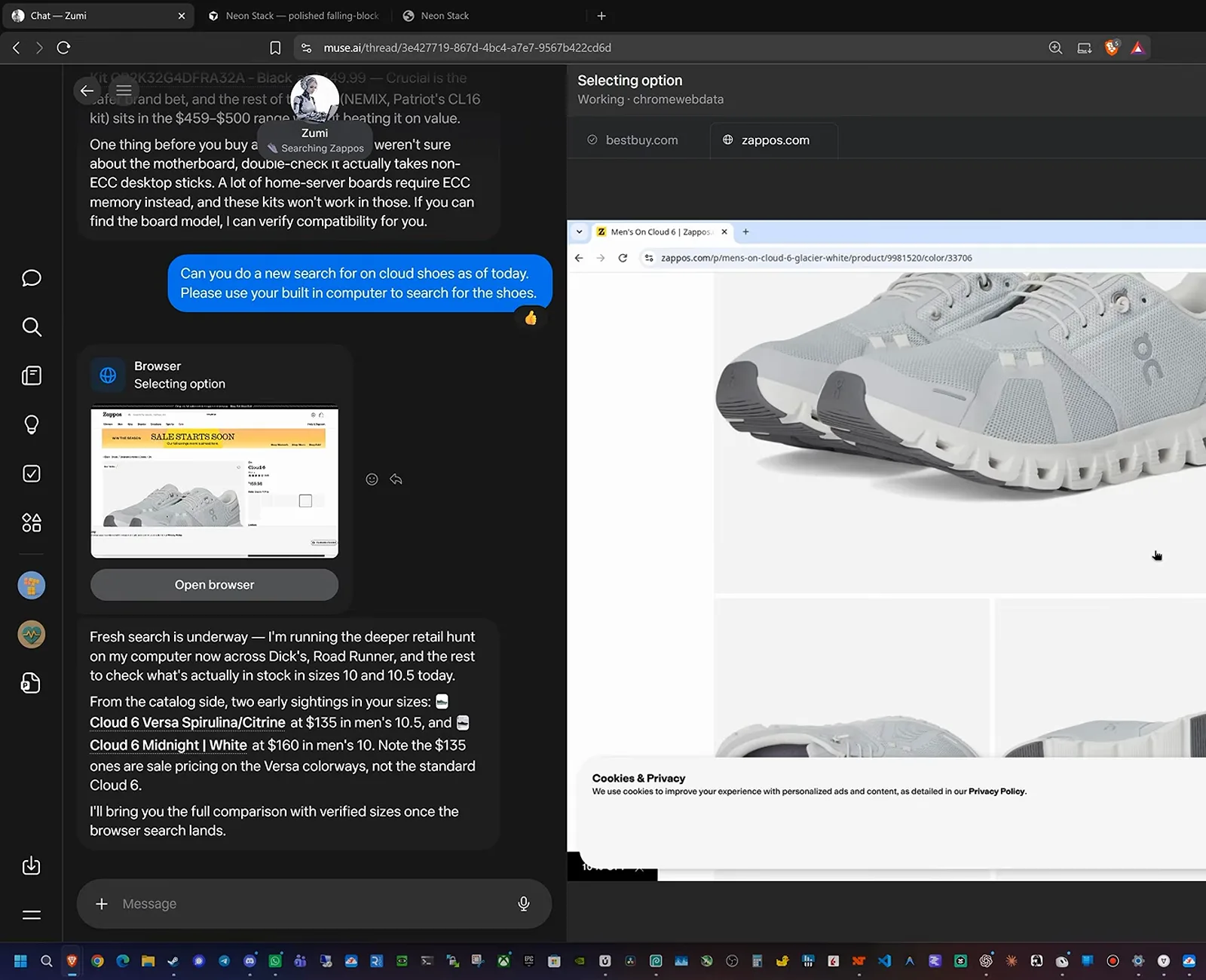Viewport: 1206px width, 980px height.
Task: Click the zoom magnifier in address bar
Action: [x=1055, y=48]
